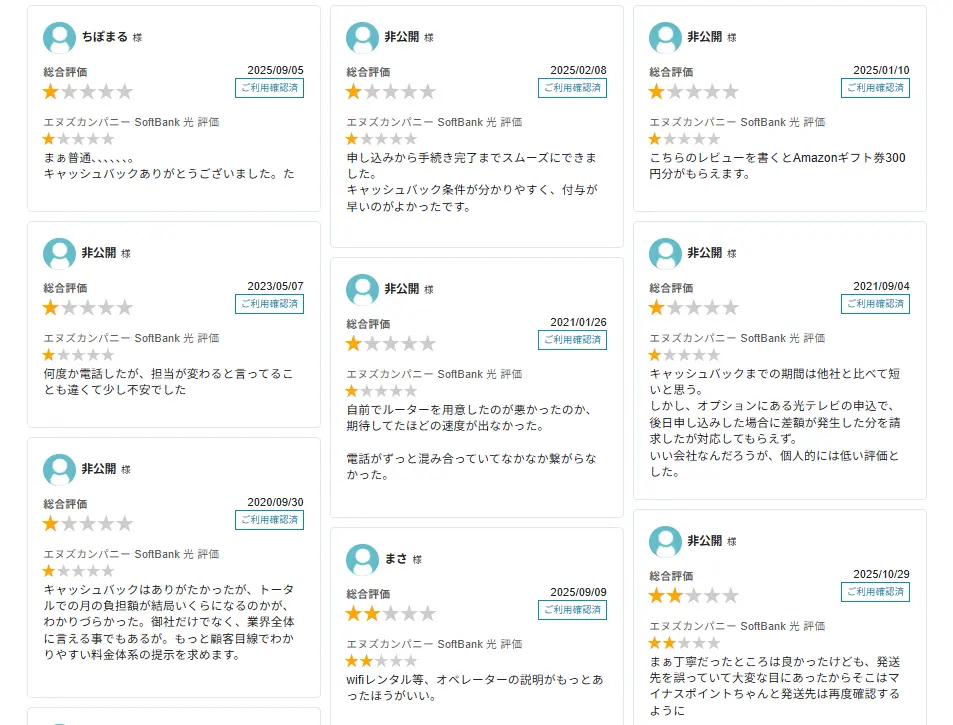Click ご利用確認済 badge on まさ's review
Viewport: 953px width, 725px height.
click(x=572, y=610)
